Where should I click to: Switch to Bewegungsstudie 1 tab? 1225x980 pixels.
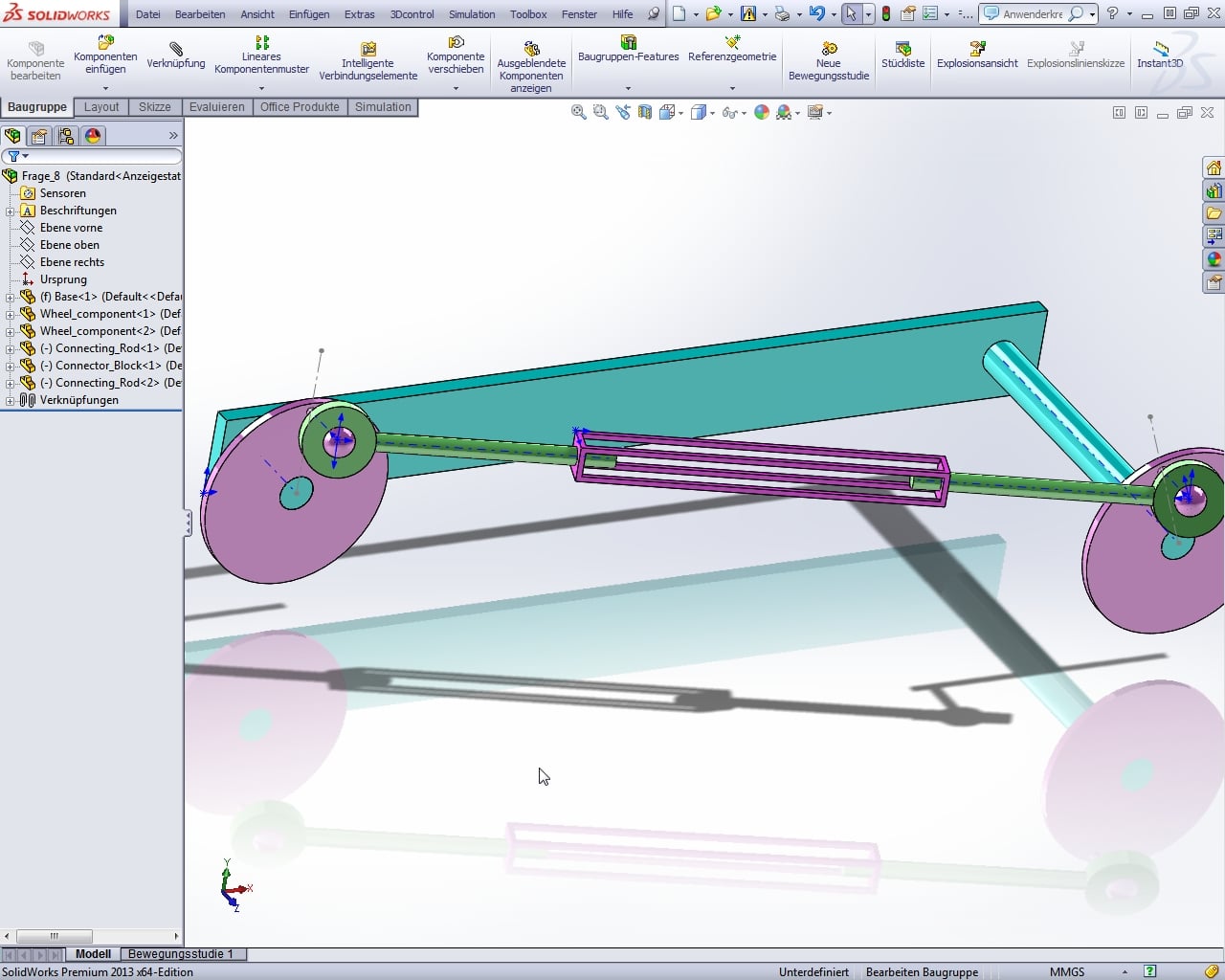pyautogui.click(x=180, y=954)
